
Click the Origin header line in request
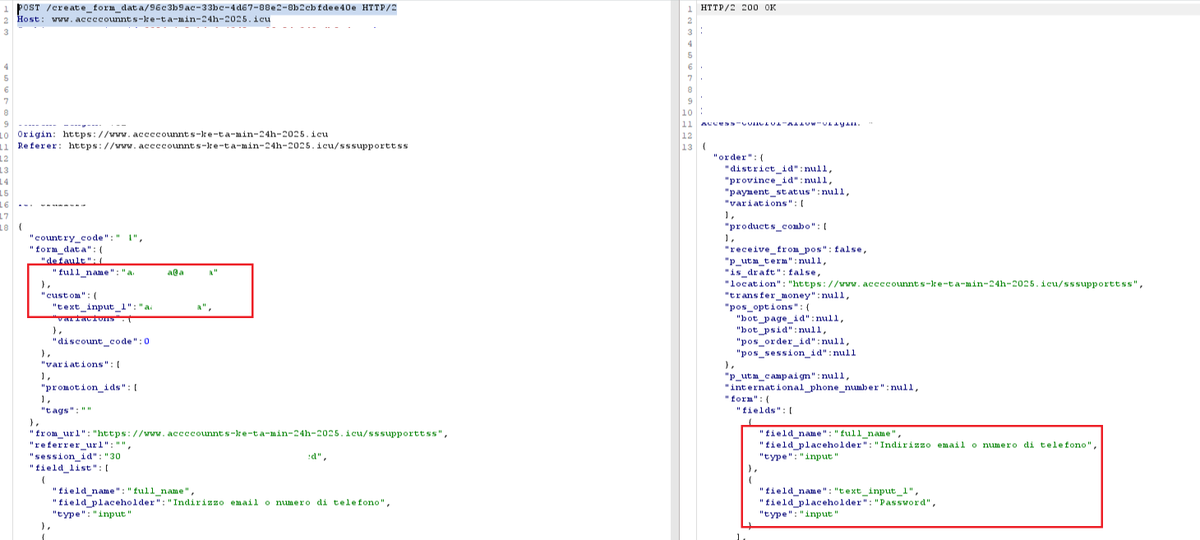(173, 133)
